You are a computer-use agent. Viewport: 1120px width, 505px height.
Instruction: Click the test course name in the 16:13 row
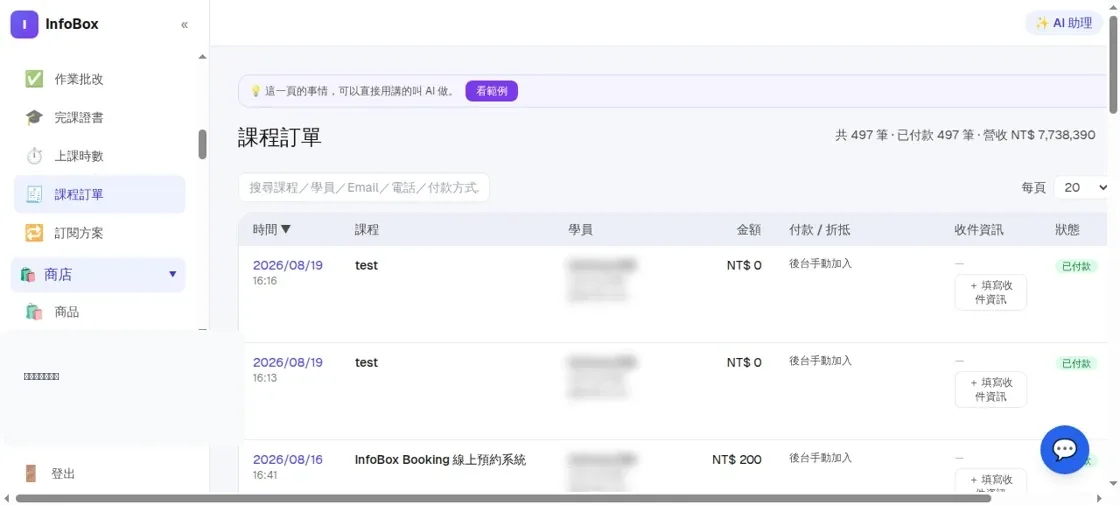(366, 362)
